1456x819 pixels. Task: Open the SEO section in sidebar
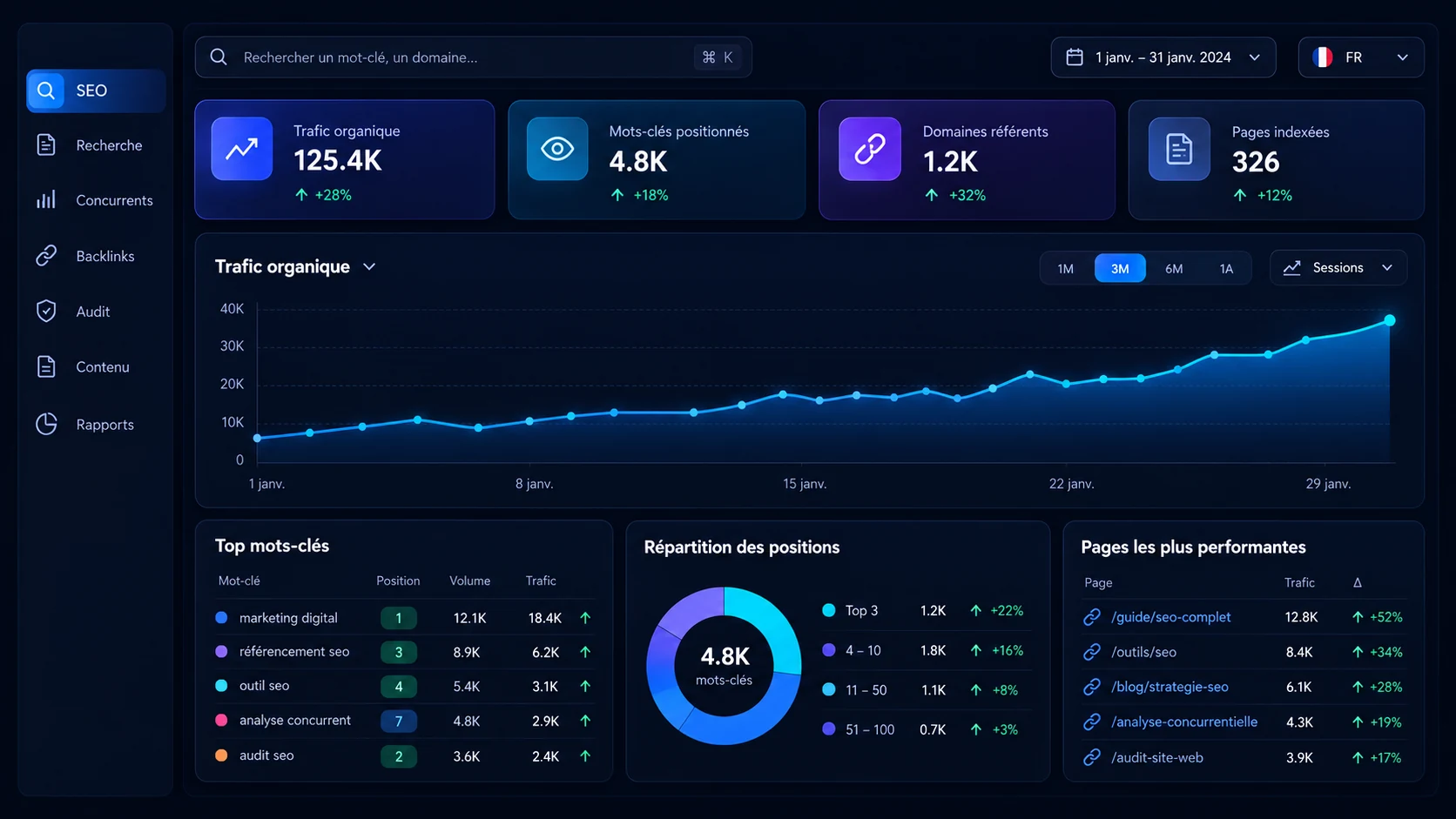(x=96, y=91)
